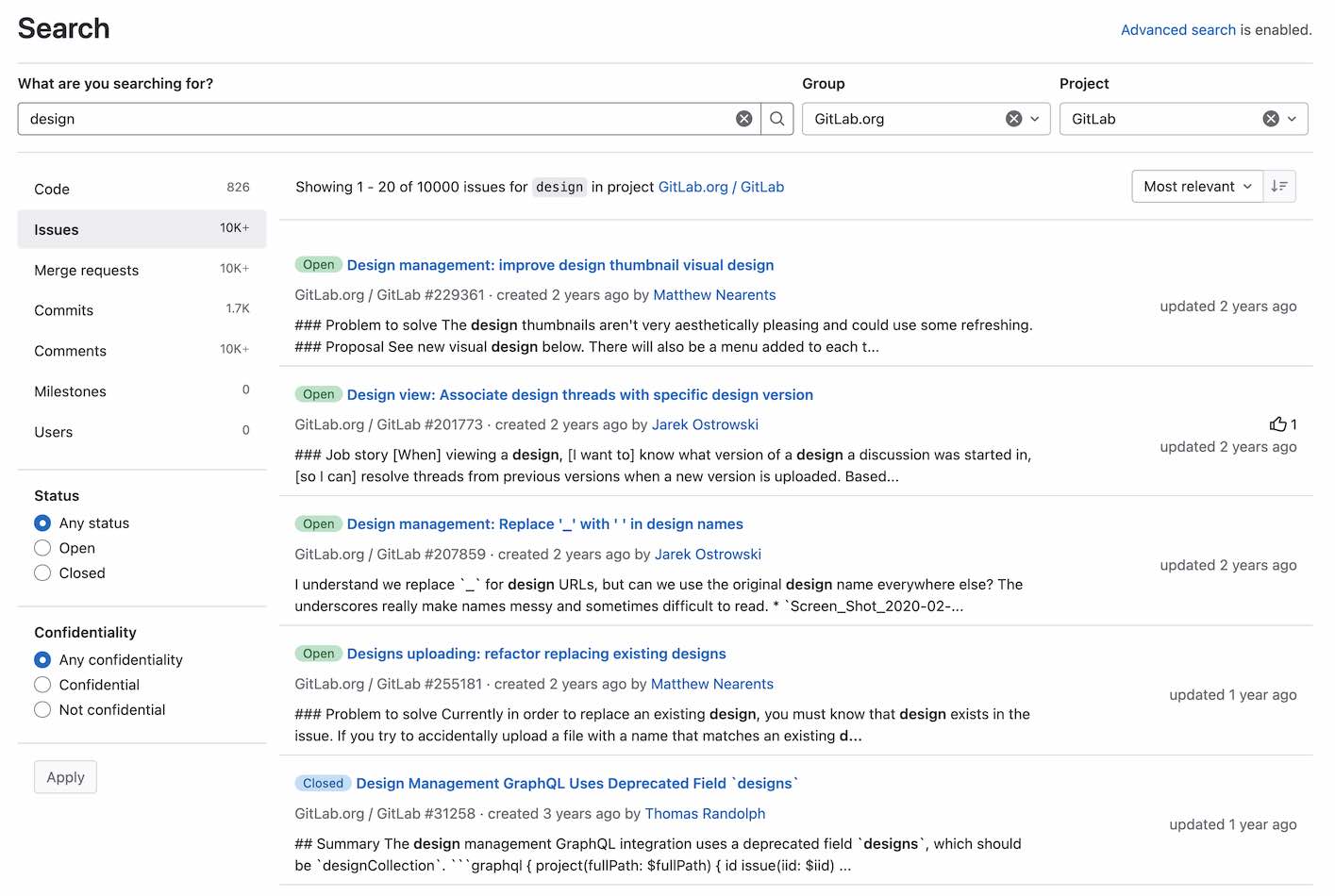The width and height of the screenshot is (1335, 896).
Task: Click inside the search query input field
Action: [377, 118]
